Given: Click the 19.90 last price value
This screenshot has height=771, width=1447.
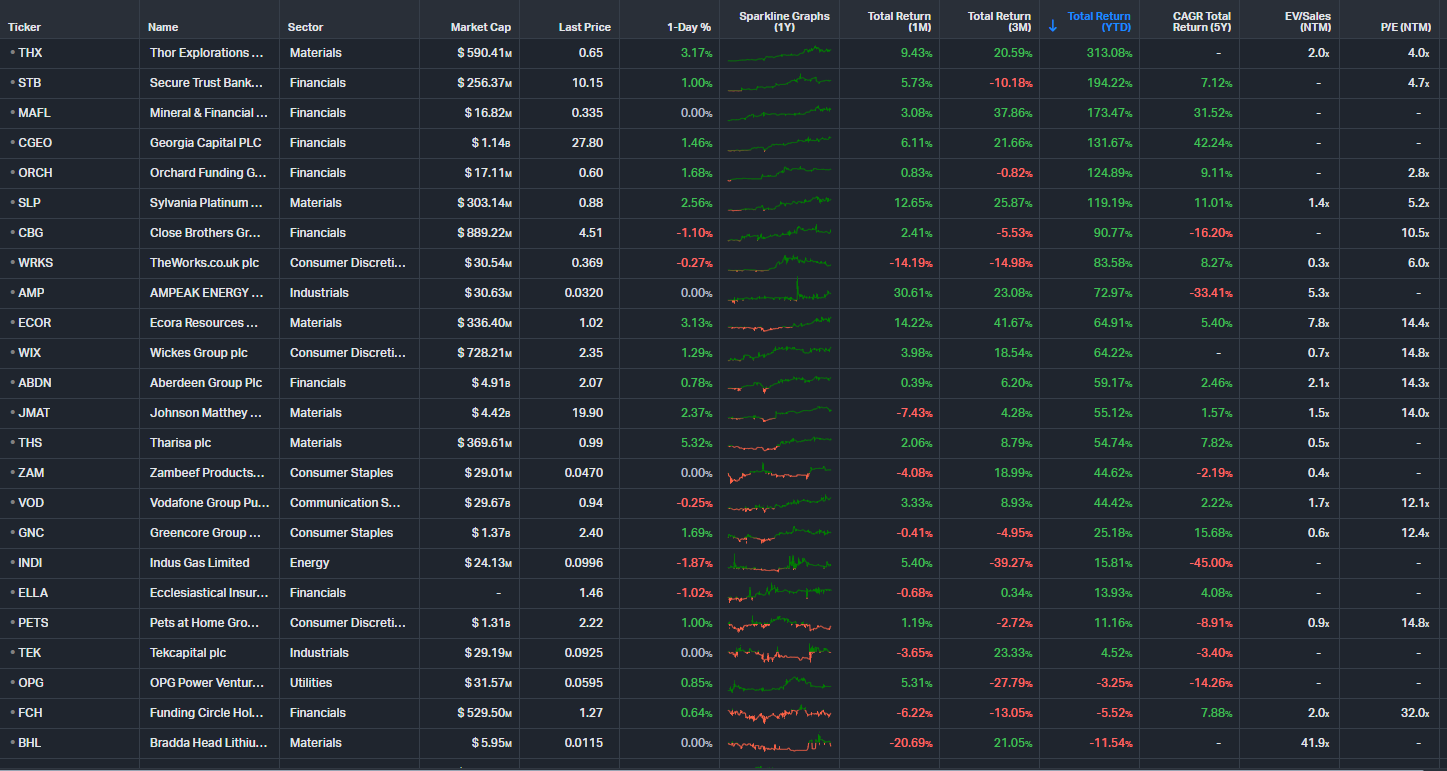Looking at the screenshot, I should 587,413.
